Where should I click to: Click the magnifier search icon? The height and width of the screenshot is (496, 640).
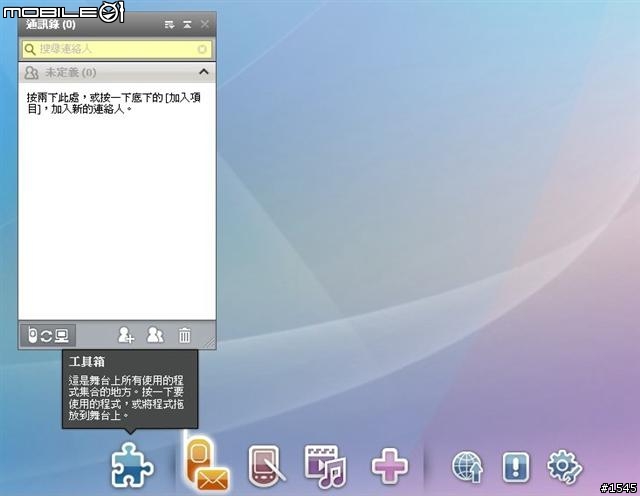(30, 49)
